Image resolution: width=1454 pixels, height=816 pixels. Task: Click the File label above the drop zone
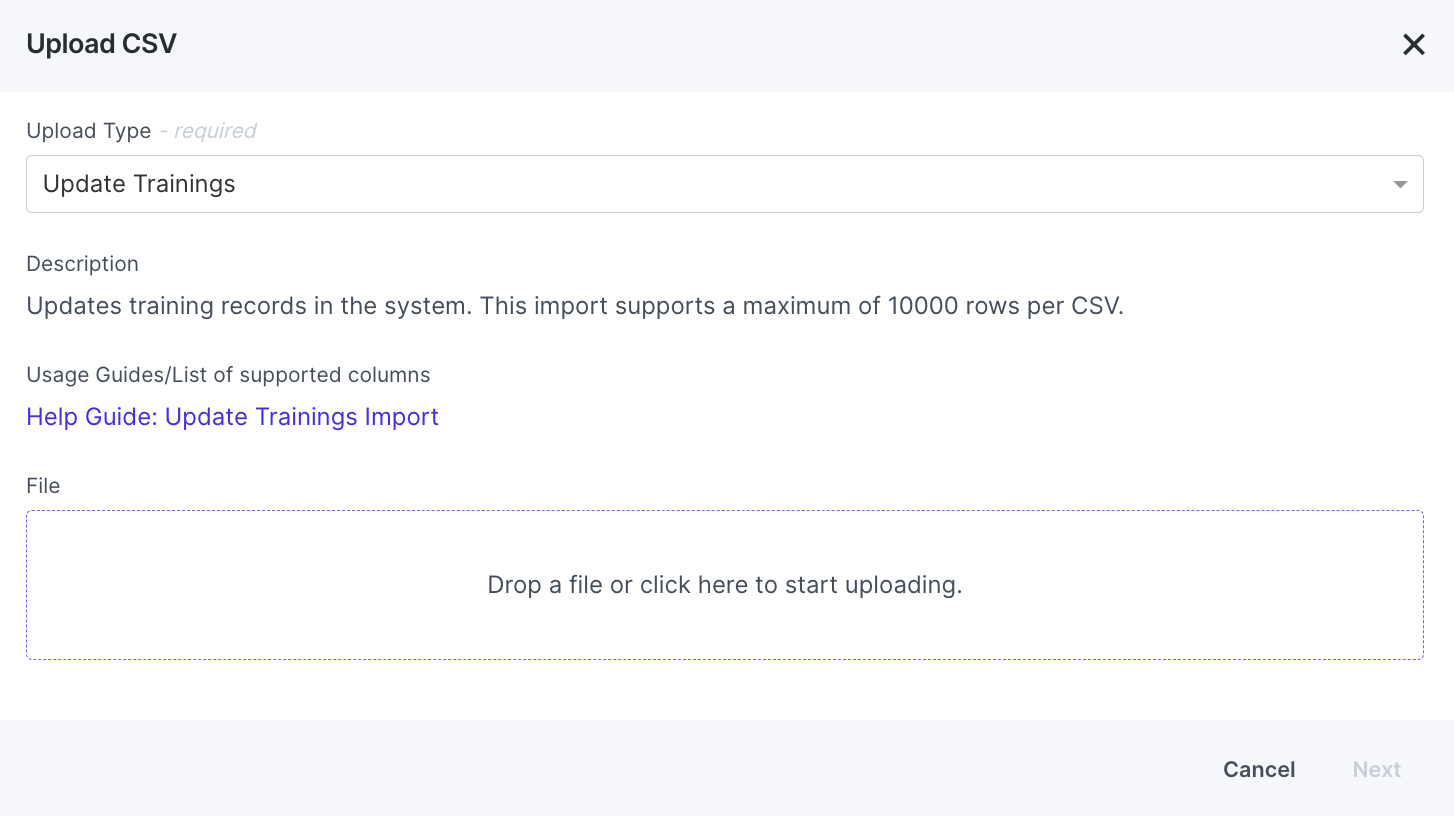[x=43, y=485]
